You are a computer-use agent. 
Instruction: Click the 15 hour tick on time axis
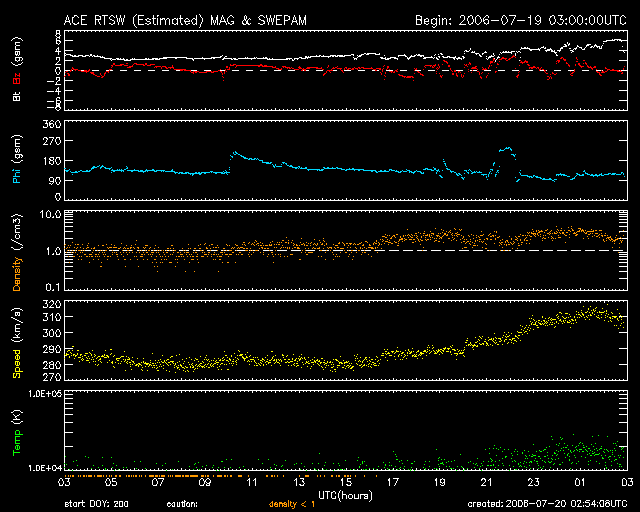pos(345,482)
